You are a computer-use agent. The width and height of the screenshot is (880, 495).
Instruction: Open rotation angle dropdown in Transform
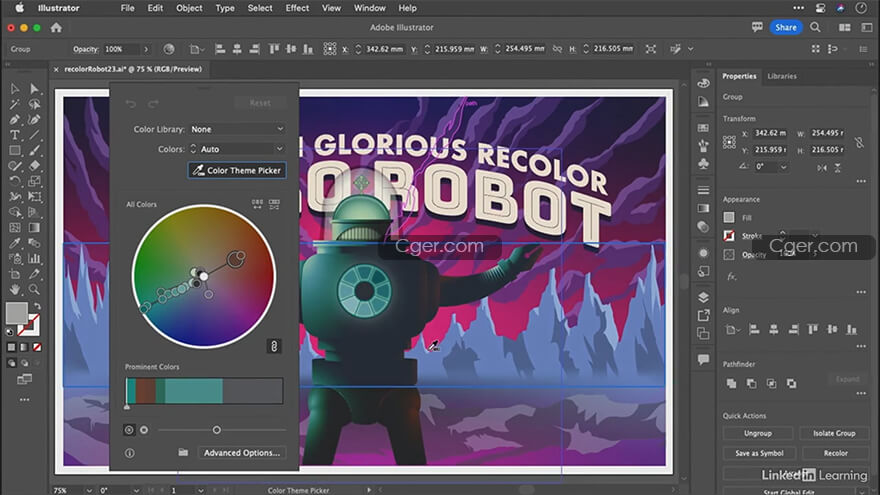click(783, 167)
